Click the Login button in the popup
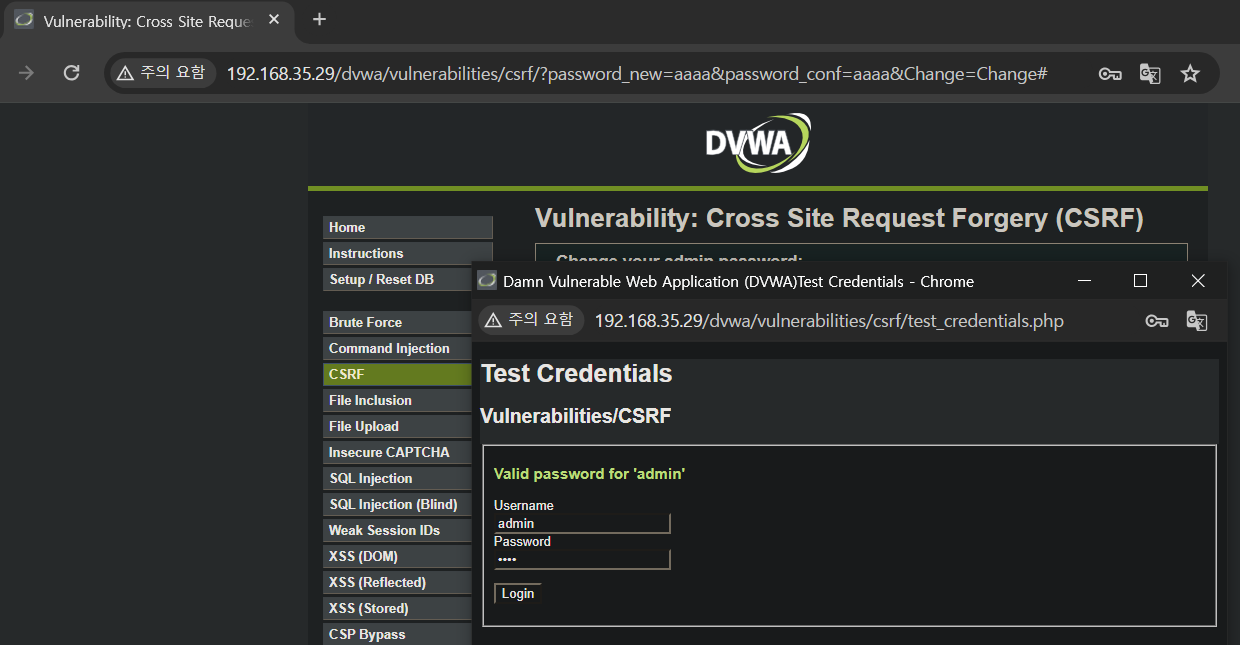 click(x=518, y=593)
